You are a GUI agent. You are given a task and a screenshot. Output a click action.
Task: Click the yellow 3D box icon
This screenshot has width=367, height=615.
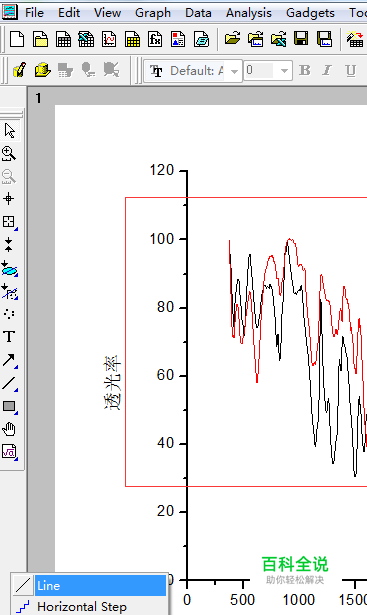click(x=42, y=70)
